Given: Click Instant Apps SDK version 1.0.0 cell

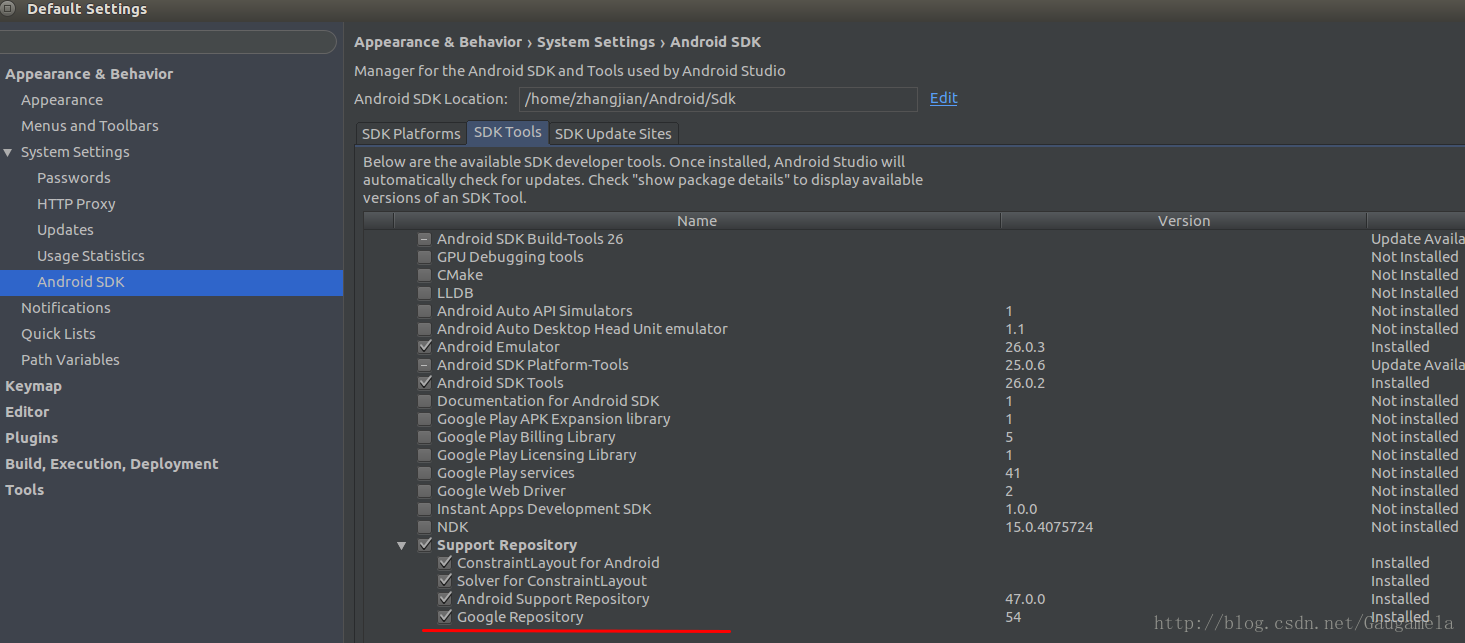Looking at the screenshot, I should 1021,509.
